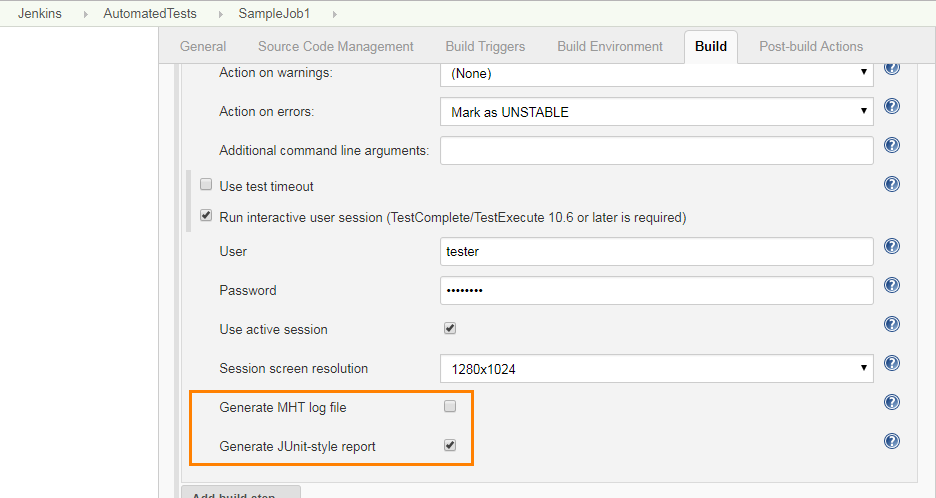Click the Session screen resolution label
936x498 pixels.
(x=294, y=368)
